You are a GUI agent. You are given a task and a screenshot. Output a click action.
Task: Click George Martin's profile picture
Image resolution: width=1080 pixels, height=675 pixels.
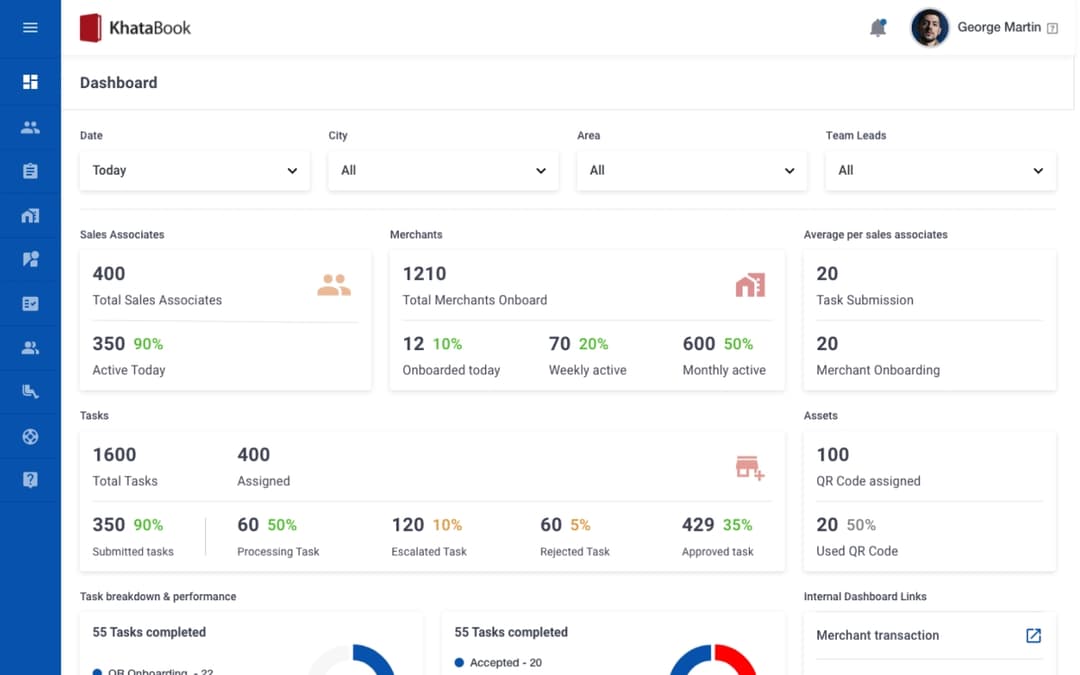[929, 27]
